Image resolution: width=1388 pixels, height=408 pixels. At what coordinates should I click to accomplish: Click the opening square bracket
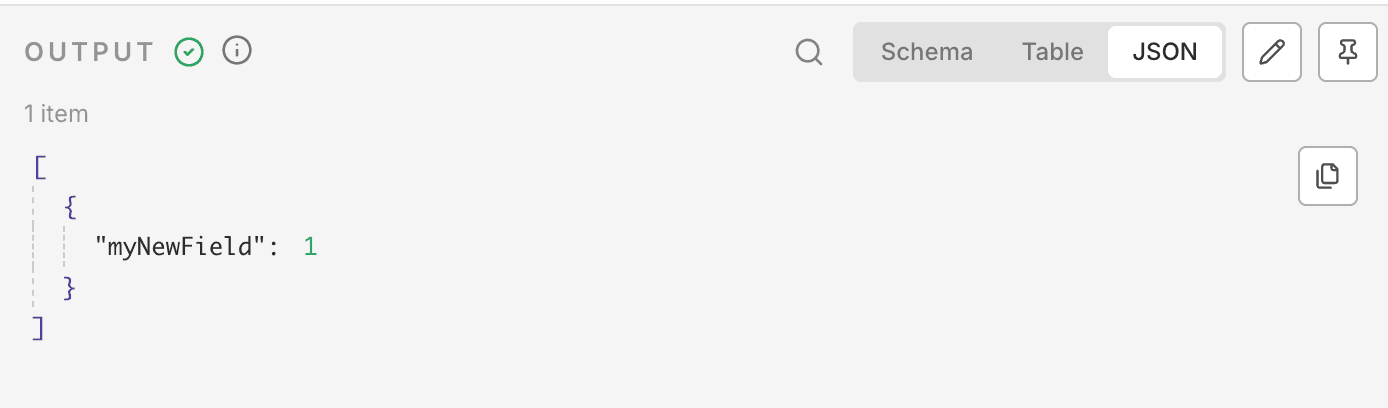pos(40,166)
